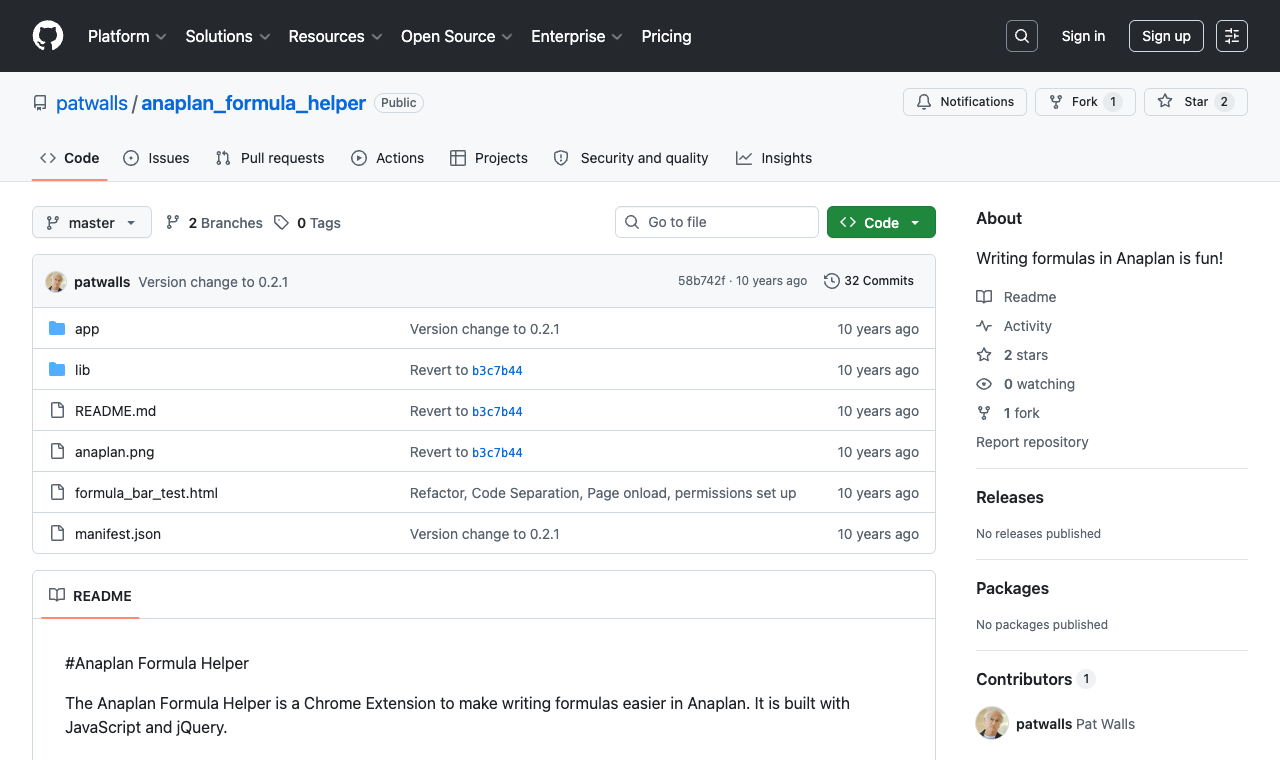
Task: Open the Pricing page
Action: click(x=666, y=36)
